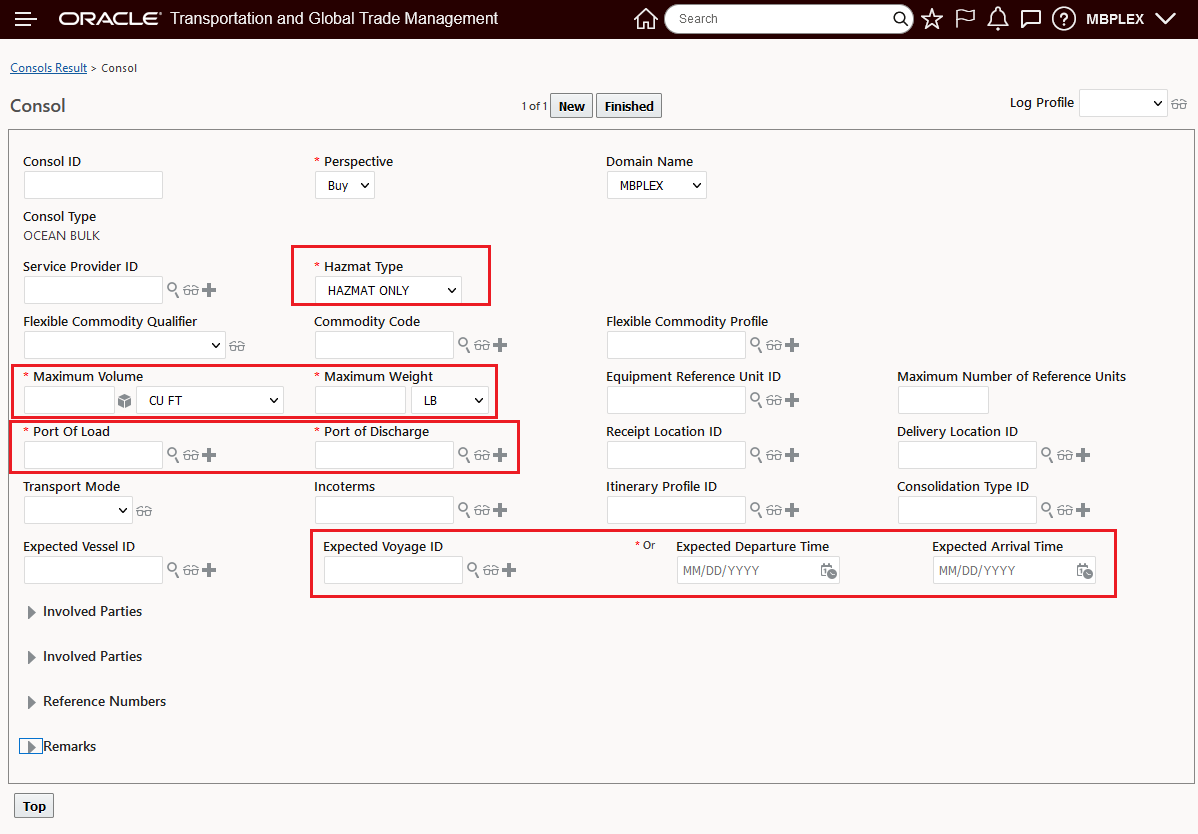Open Flexible Commodity Qualifier dropdown
The height and width of the screenshot is (834, 1198).
point(125,345)
